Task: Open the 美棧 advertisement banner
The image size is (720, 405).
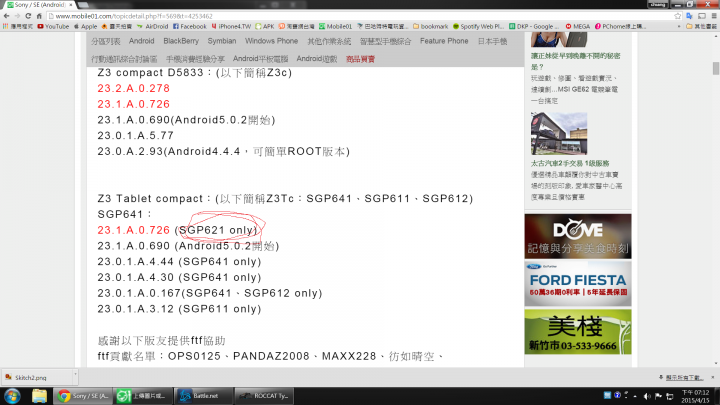Action: [x=578, y=332]
